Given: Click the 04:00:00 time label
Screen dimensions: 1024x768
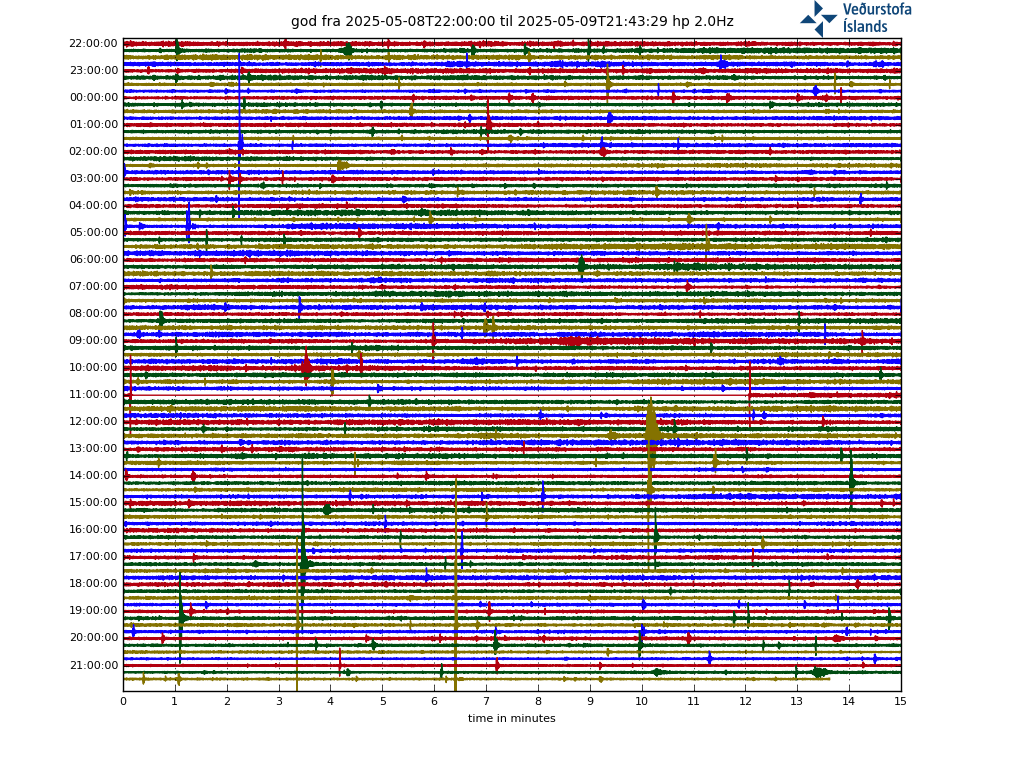Looking at the screenshot, I should 93,206.
